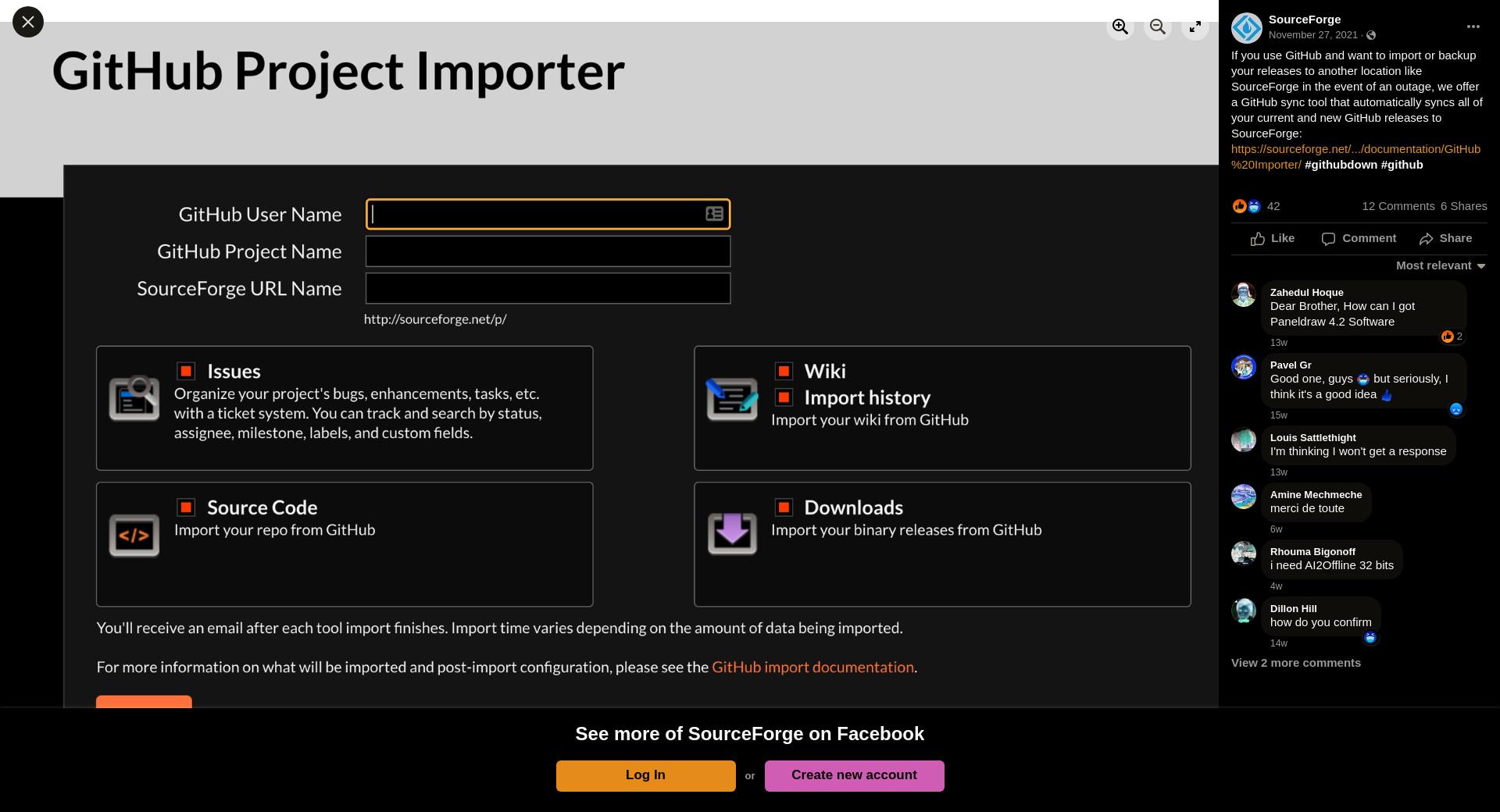This screenshot has height=812, width=1500.
Task: Click the 4w timestamp under Rhouma's comment
Action: point(1277,586)
